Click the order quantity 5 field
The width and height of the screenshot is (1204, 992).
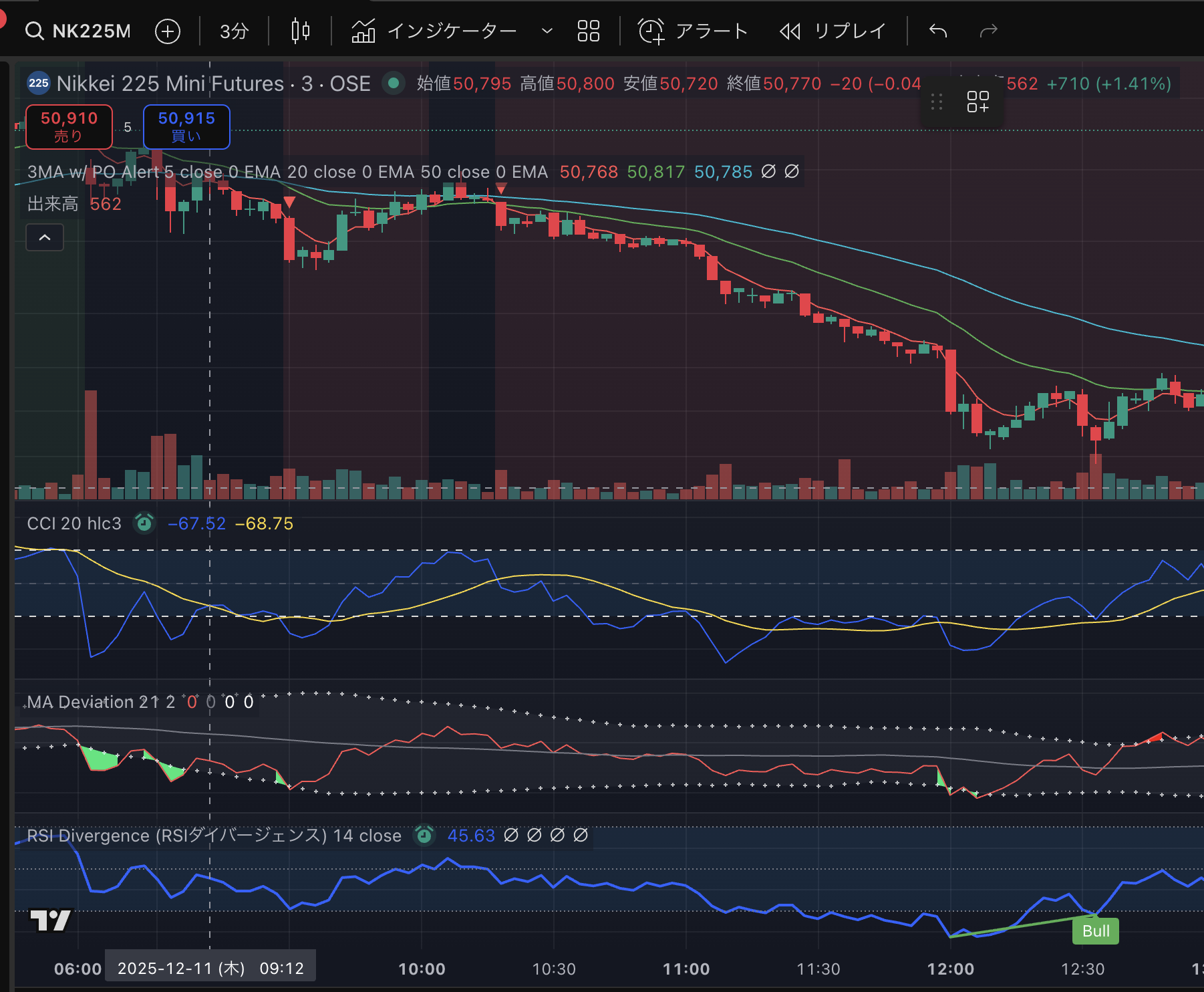(128, 127)
